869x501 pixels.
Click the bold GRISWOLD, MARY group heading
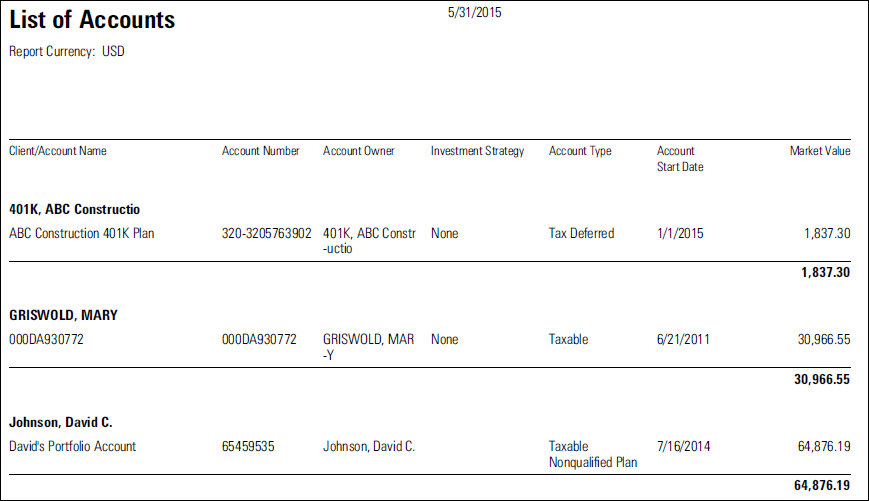[x=63, y=315]
